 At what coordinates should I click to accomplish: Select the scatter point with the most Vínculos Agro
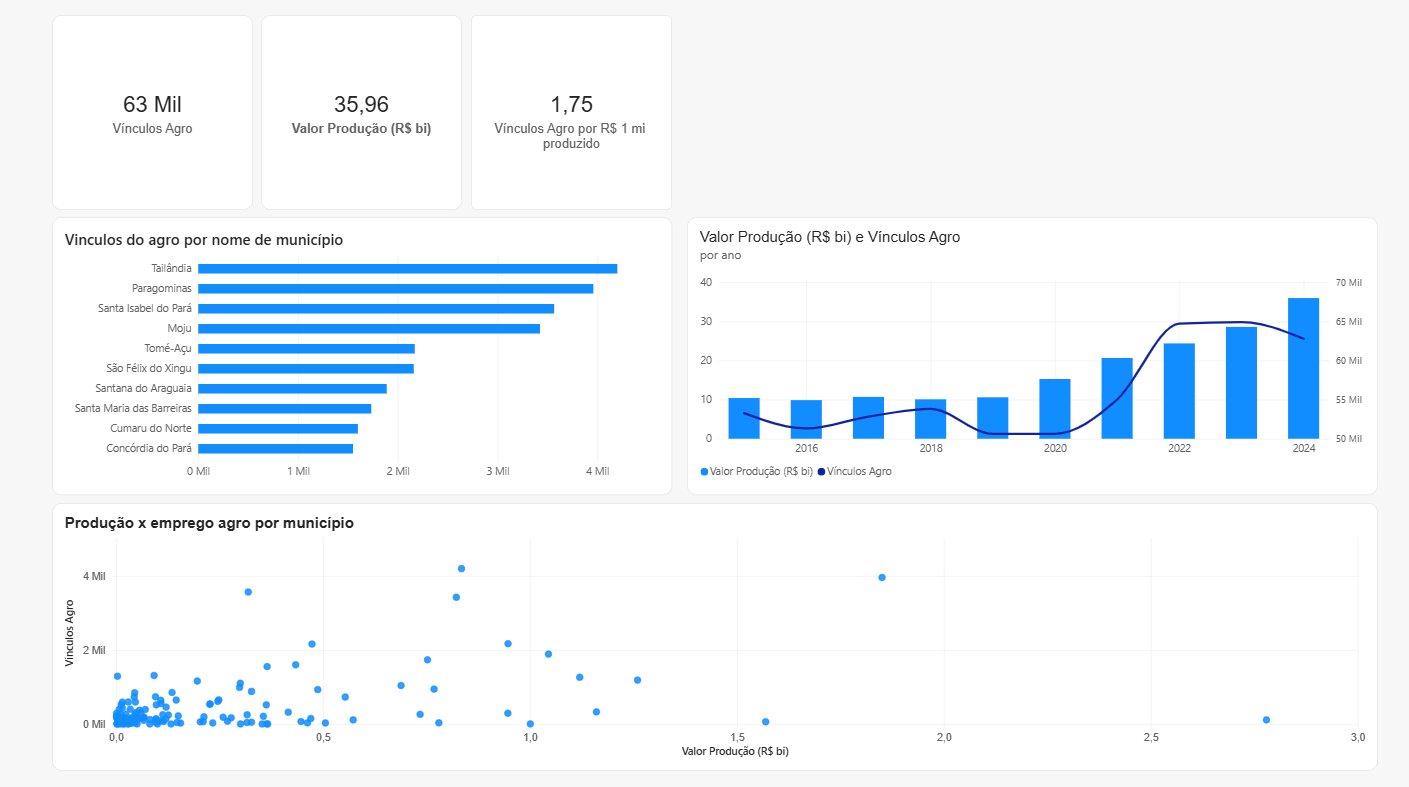click(461, 568)
